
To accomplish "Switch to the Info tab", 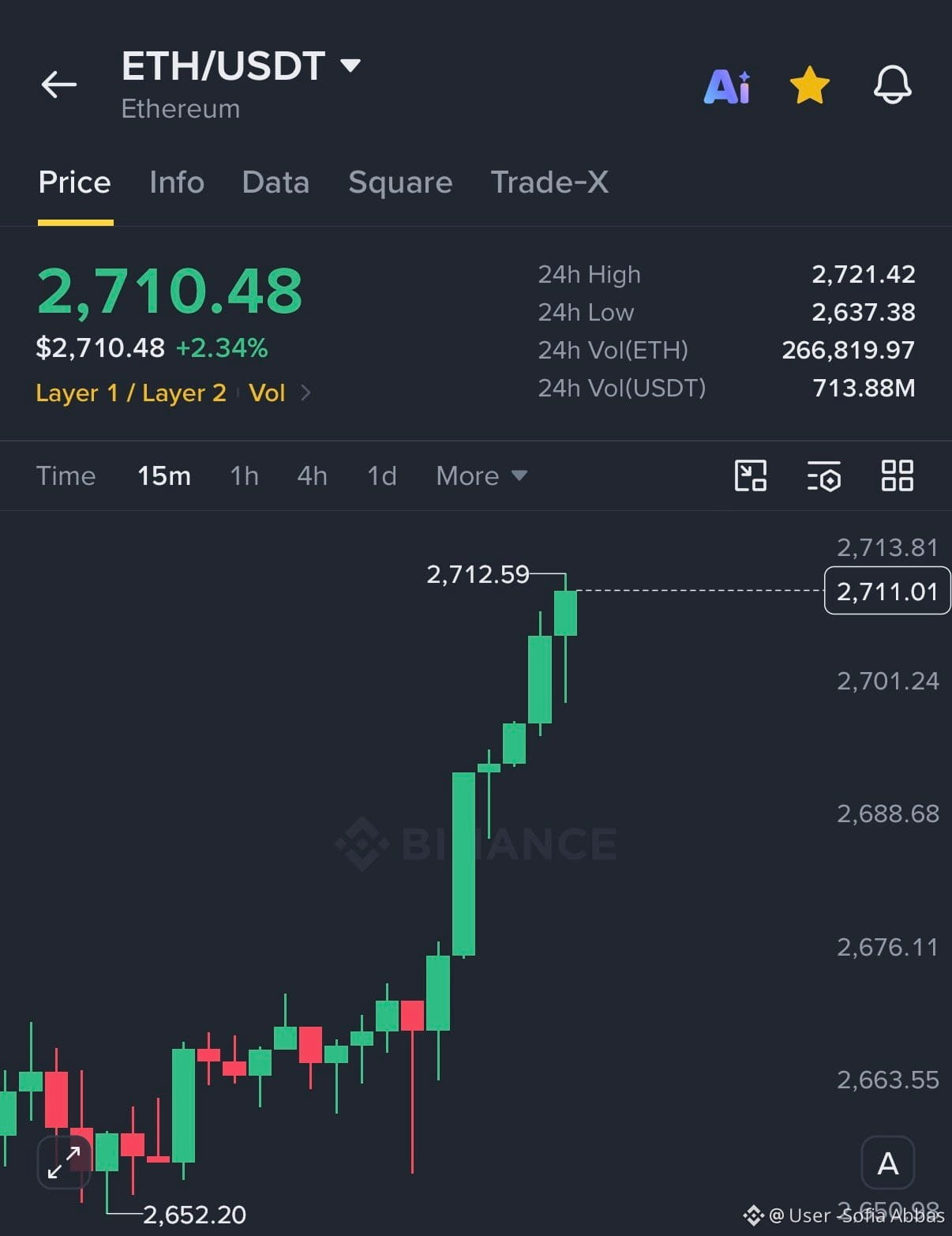I will (x=177, y=182).
